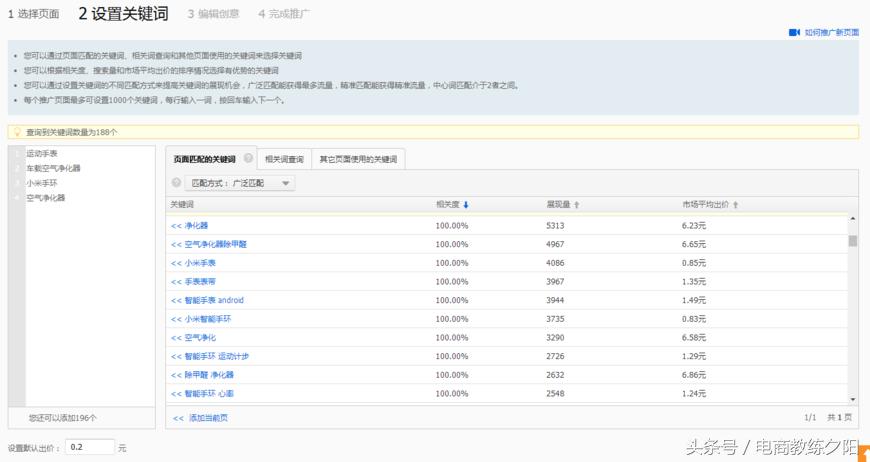This screenshot has width=870, height=462.
Task: Click the 展现量 value 2726
Action: click(555, 356)
